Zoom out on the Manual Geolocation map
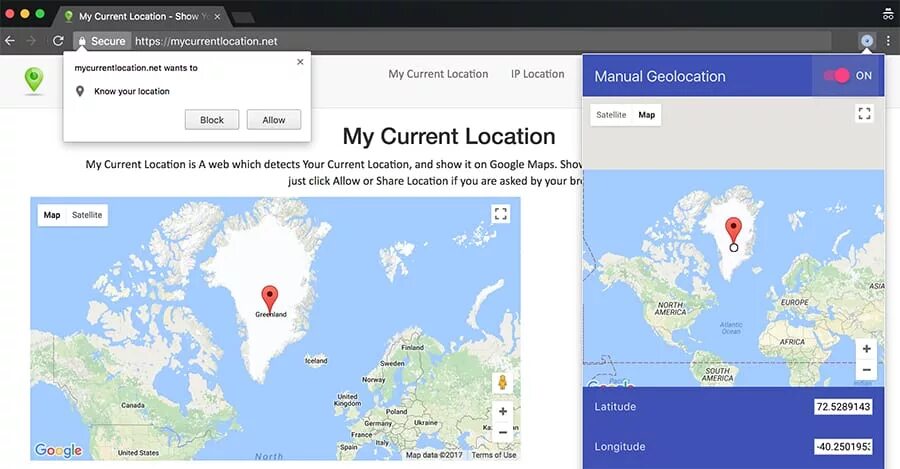Image resolution: width=900 pixels, height=469 pixels. pyautogui.click(x=866, y=370)
